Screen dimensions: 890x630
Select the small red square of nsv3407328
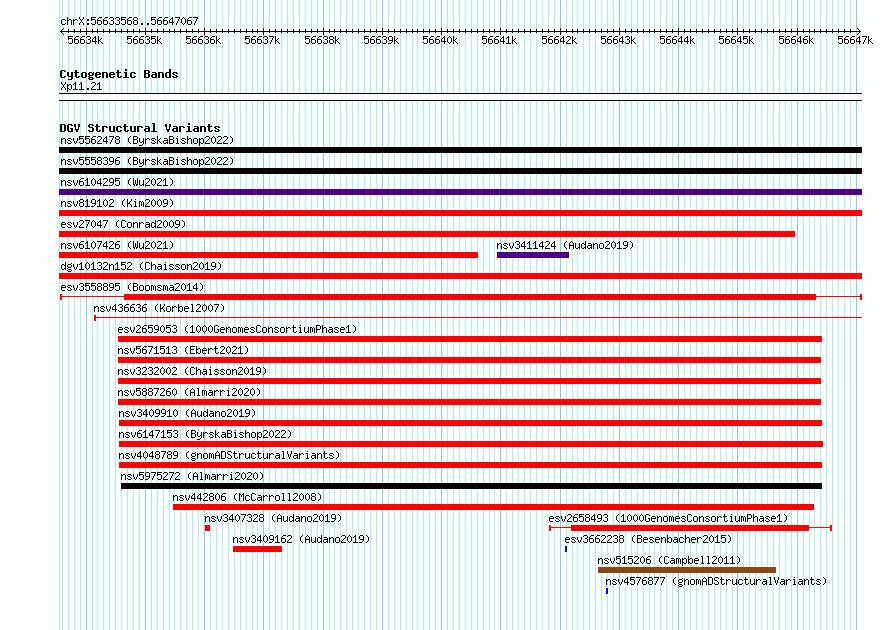pos(208,528)
